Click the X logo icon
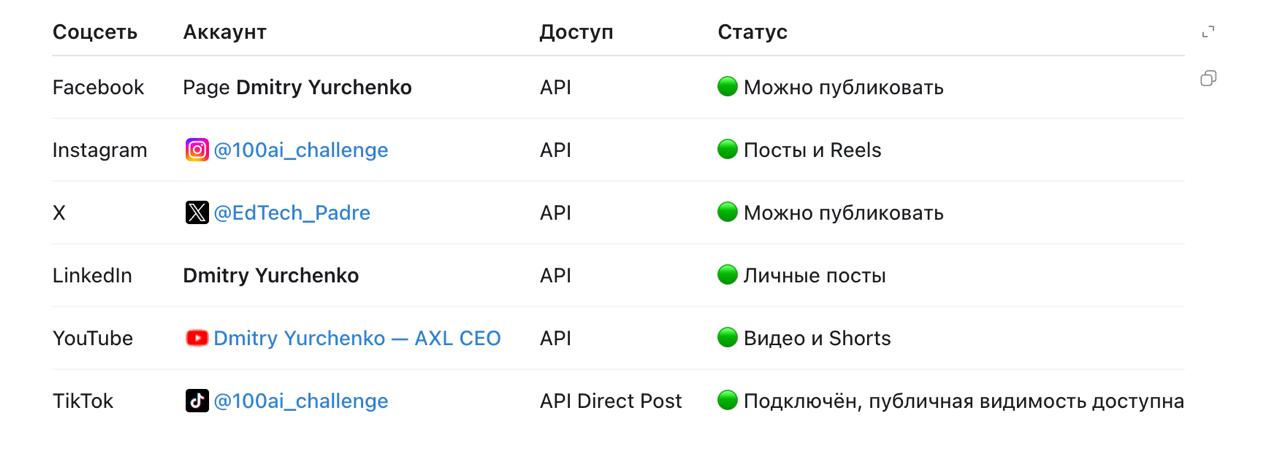This screenshot has width=1280, height=454. pos(197,212)
